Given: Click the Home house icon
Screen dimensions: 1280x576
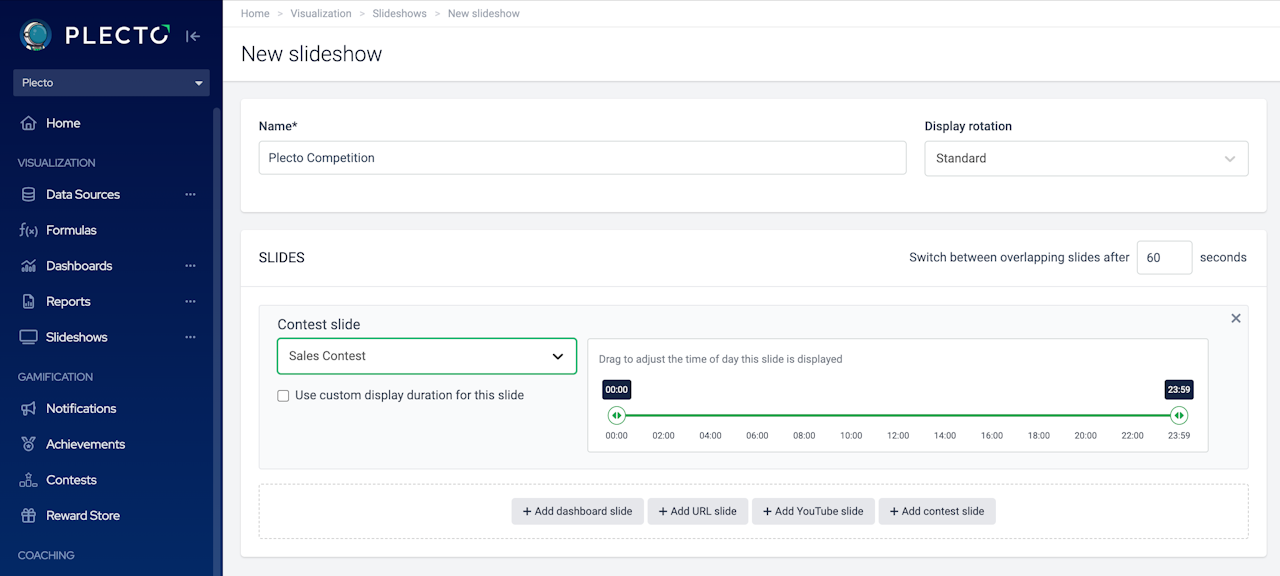Looking at the screenshot, I should 28,123.
